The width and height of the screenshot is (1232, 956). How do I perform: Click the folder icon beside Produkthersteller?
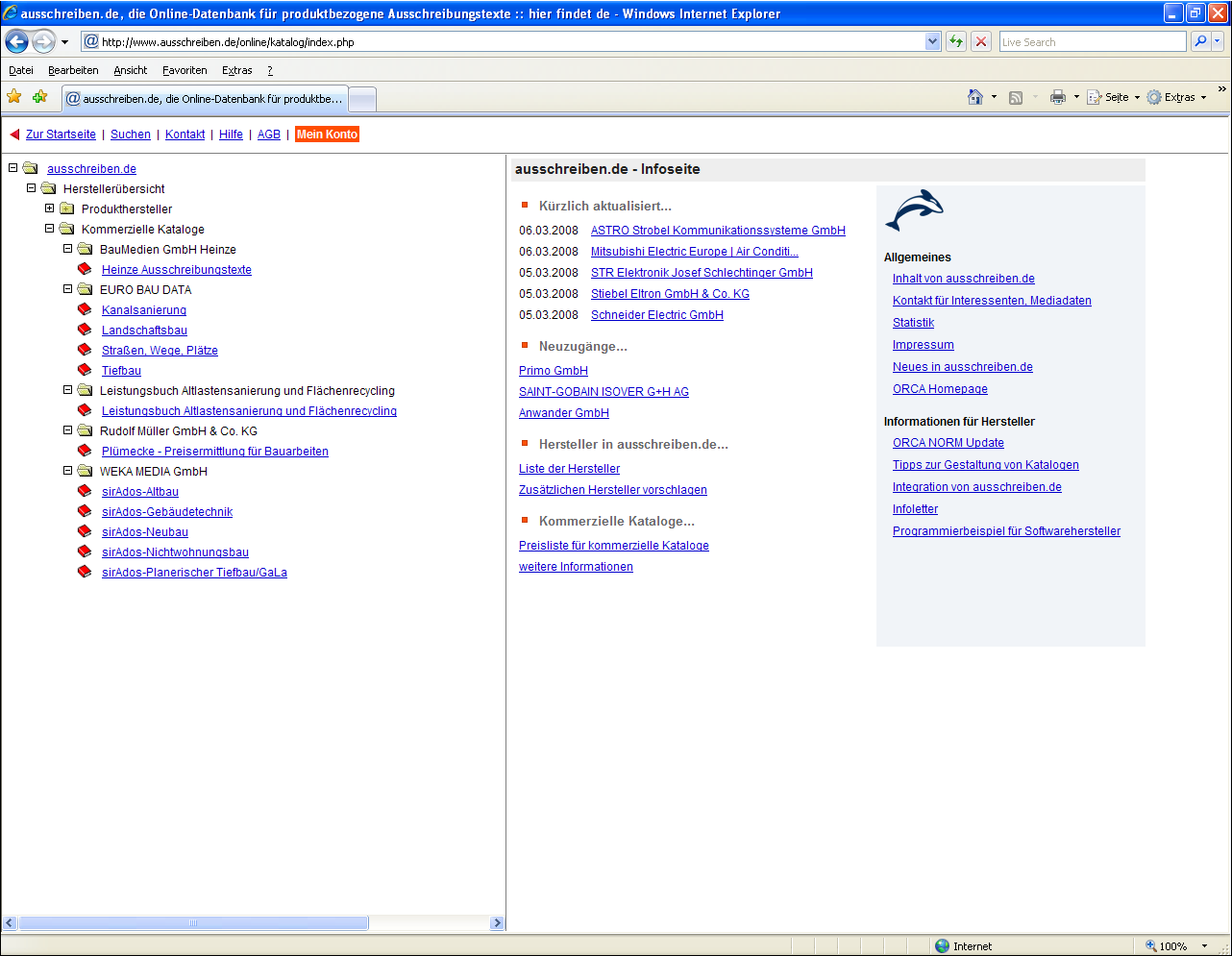coord(67,208)
